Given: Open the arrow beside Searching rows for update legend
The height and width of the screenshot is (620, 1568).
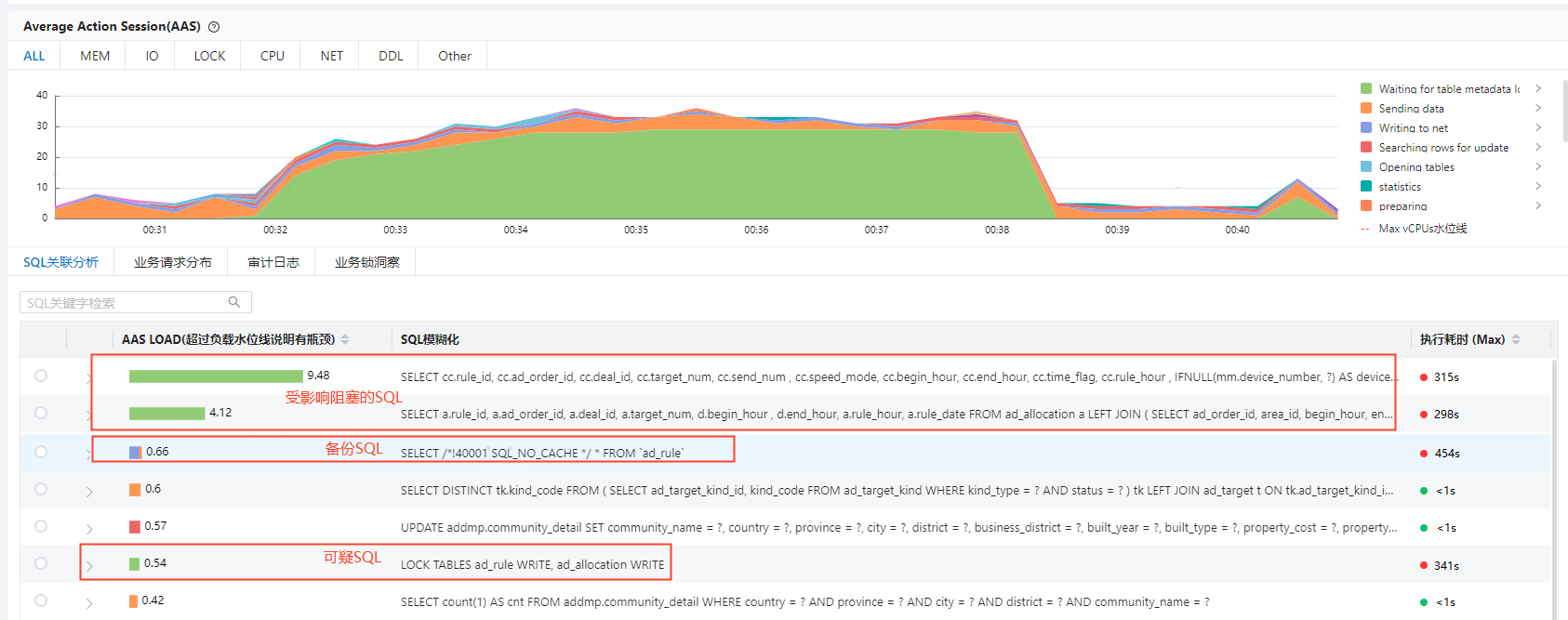Looking at the screenshot, I should [x=1538, y=147].
